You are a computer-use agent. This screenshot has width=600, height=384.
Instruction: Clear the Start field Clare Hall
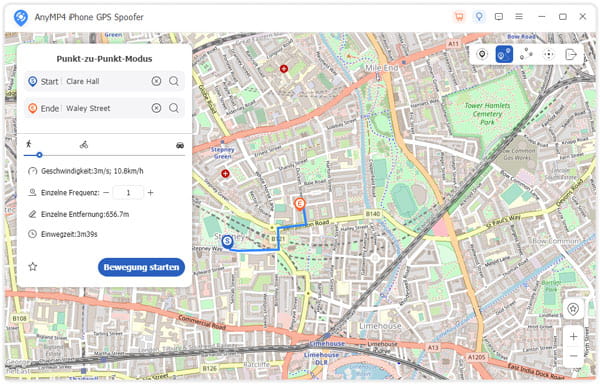(156, 81)
